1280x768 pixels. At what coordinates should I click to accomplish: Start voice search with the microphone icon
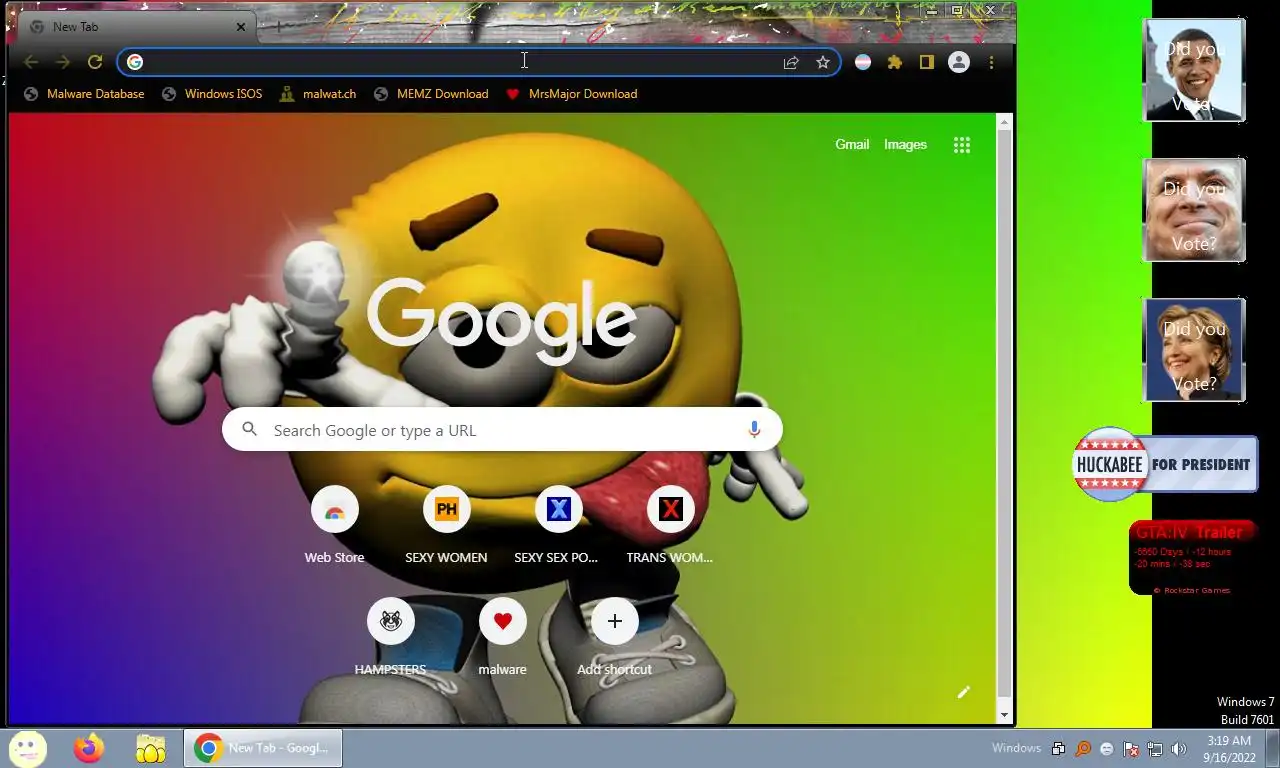(754, 430)
